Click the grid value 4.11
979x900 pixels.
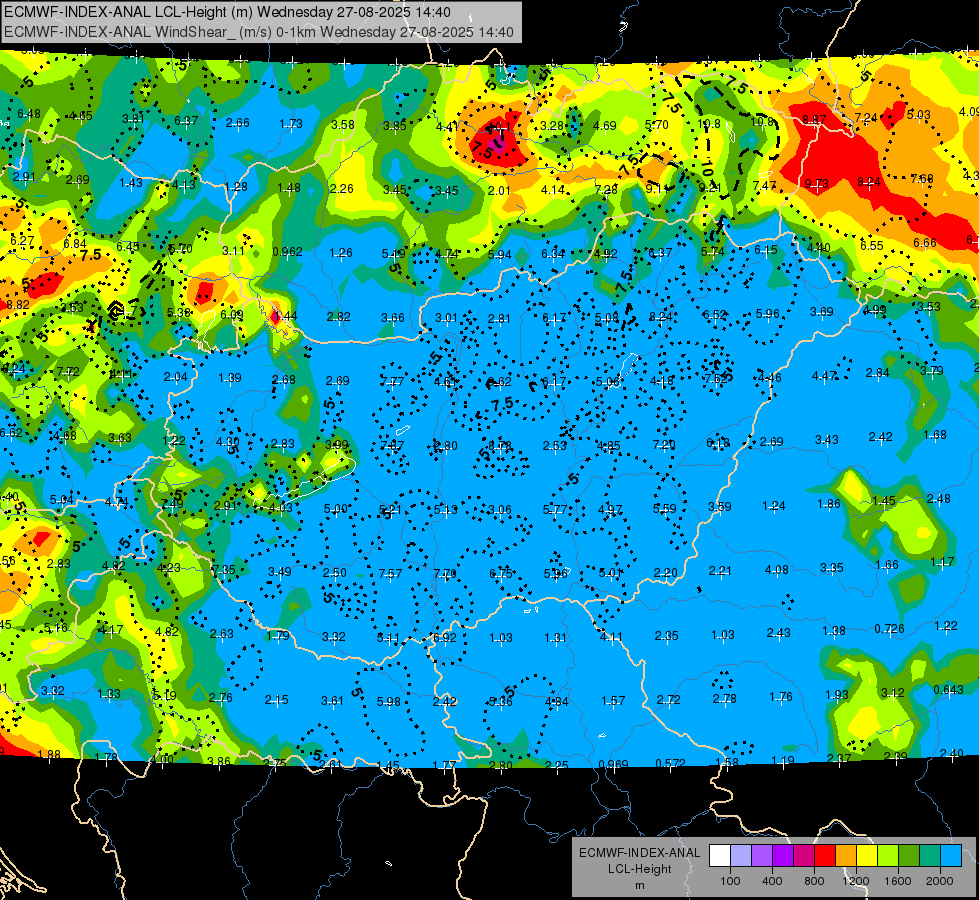click(611, 637)
